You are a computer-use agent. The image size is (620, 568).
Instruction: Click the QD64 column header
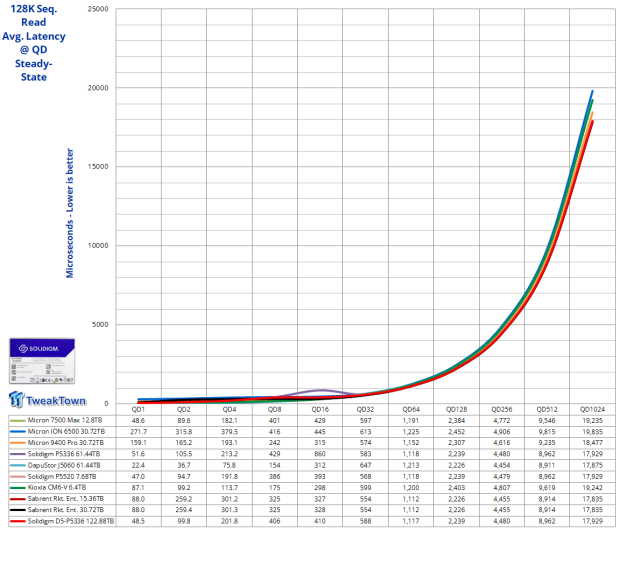(411, 409)
